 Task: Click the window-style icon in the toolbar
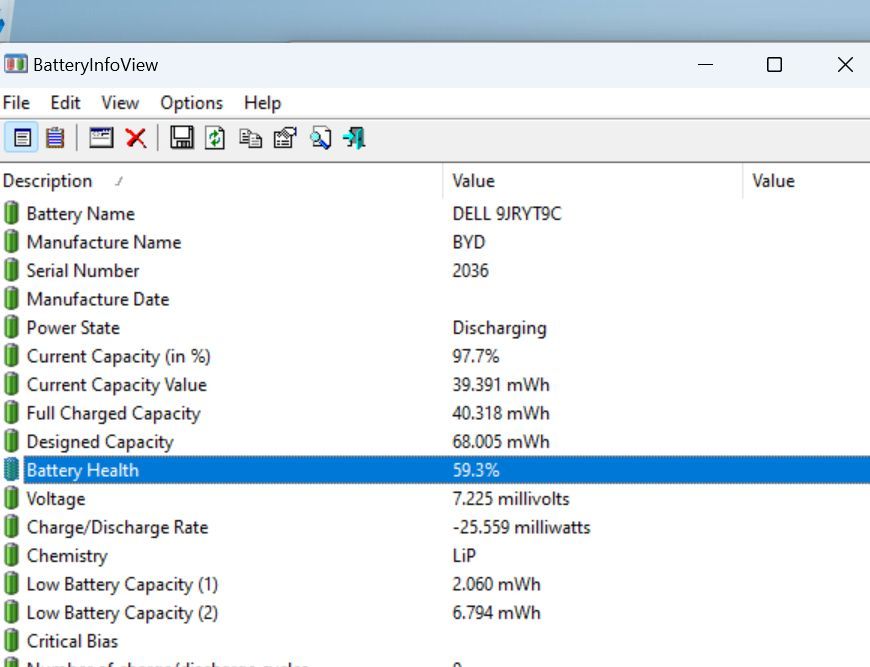[x=101, y=138]
